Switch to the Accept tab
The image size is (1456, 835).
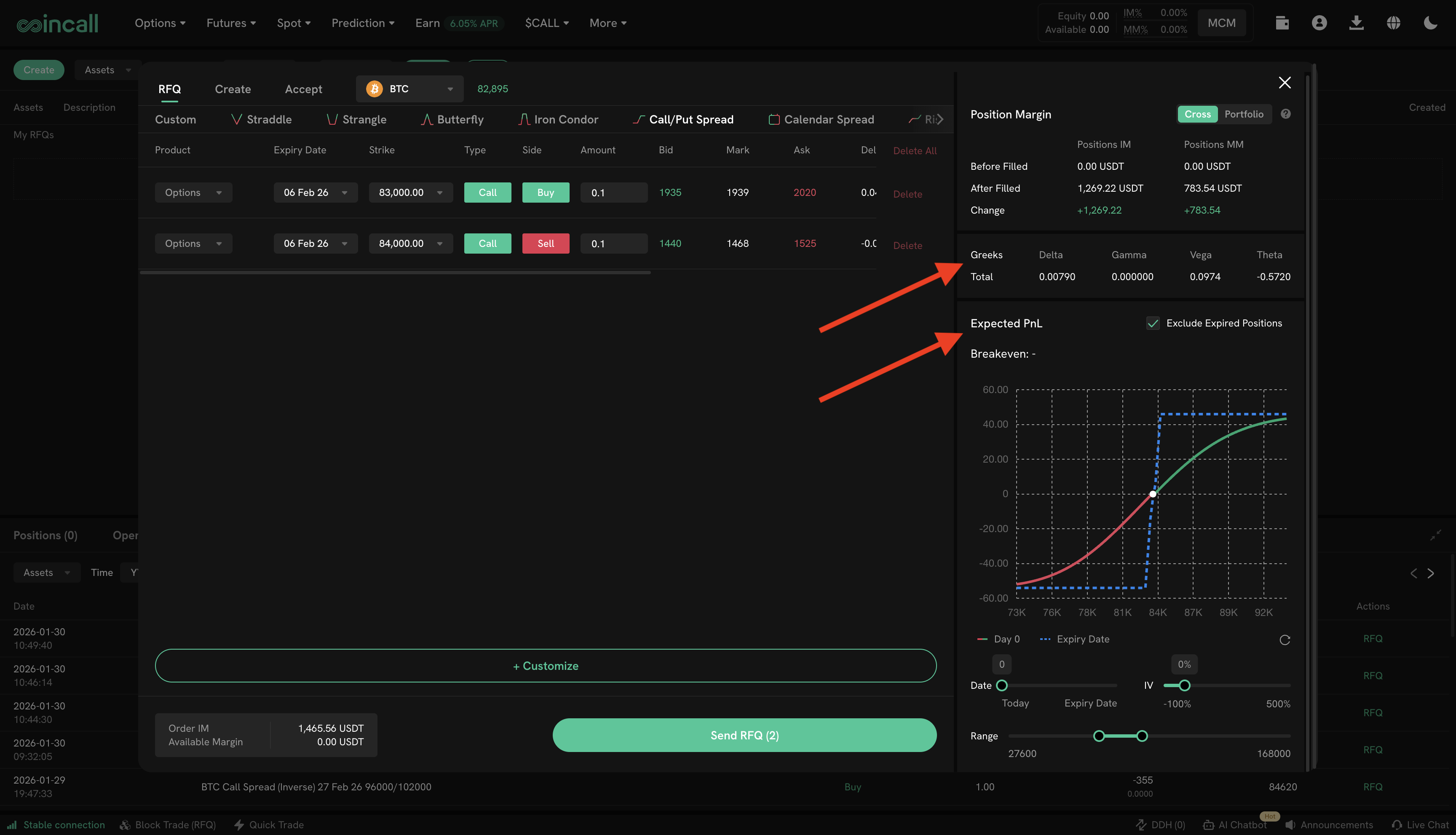(303, 89)
